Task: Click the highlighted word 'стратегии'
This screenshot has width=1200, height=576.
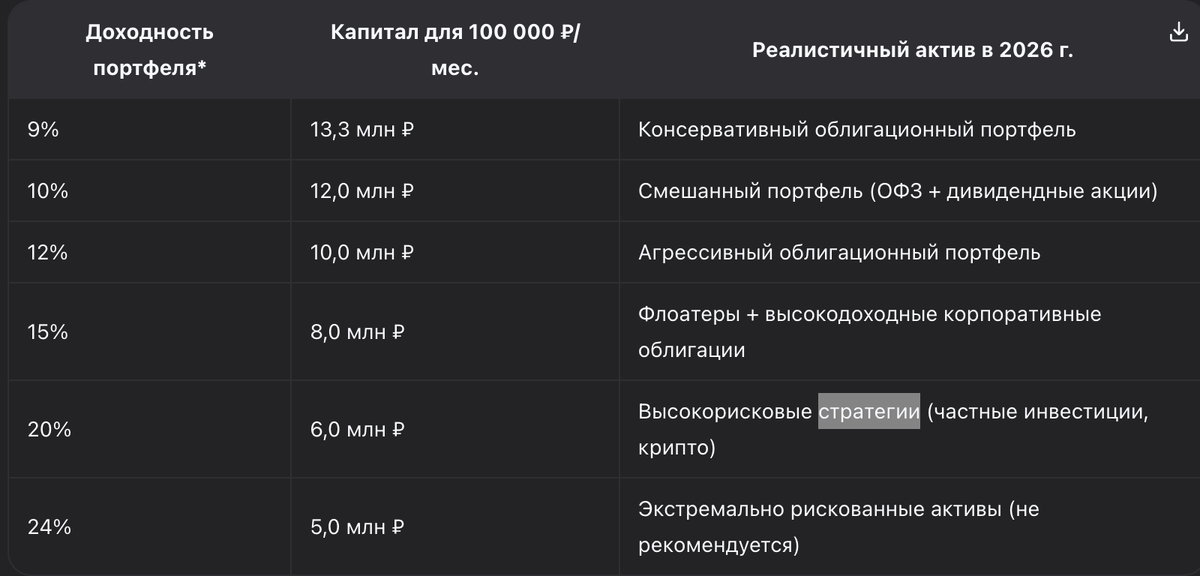Action: (869, 412)
